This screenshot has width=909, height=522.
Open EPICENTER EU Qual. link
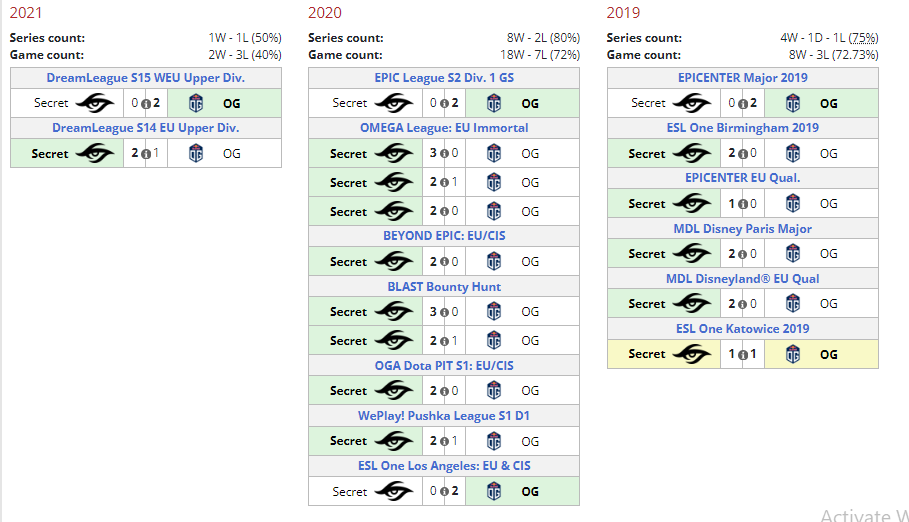click(x=743, y=177)
